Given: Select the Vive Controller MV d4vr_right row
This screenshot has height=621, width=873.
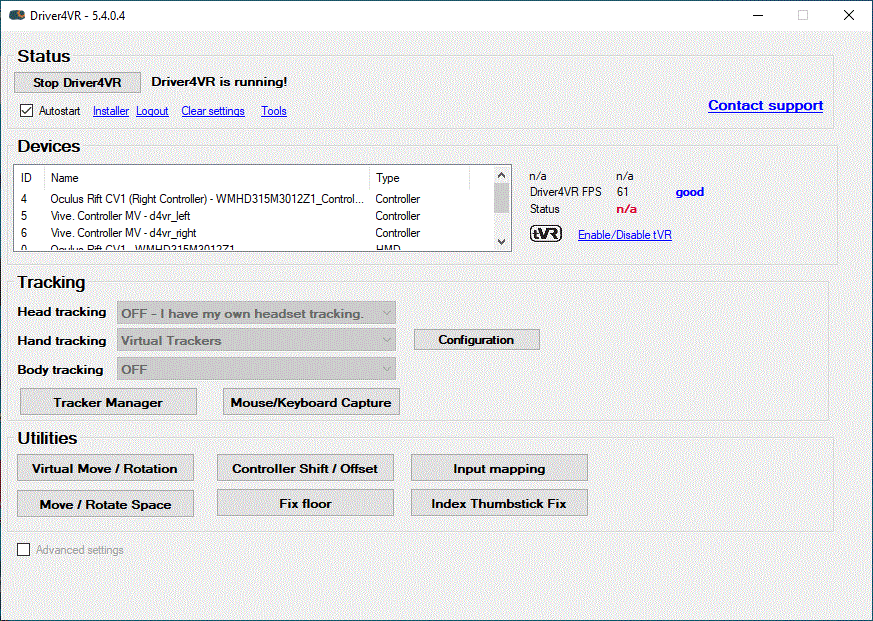Looking at the screenshot, I should (x=254, y=233).
